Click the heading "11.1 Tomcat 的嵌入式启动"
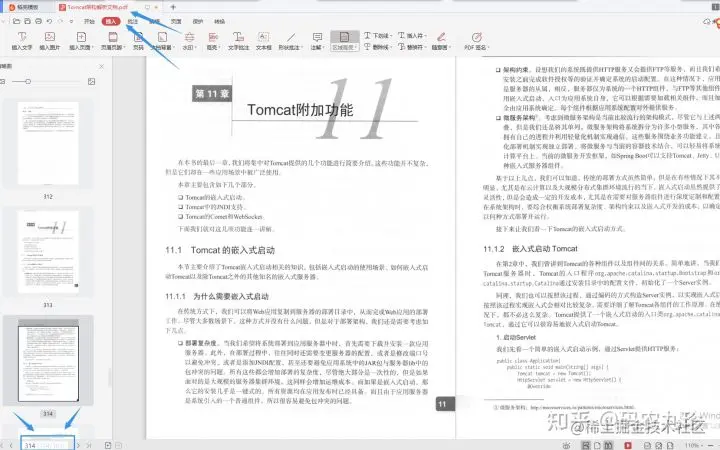The image size is (720, 450). 220,250
